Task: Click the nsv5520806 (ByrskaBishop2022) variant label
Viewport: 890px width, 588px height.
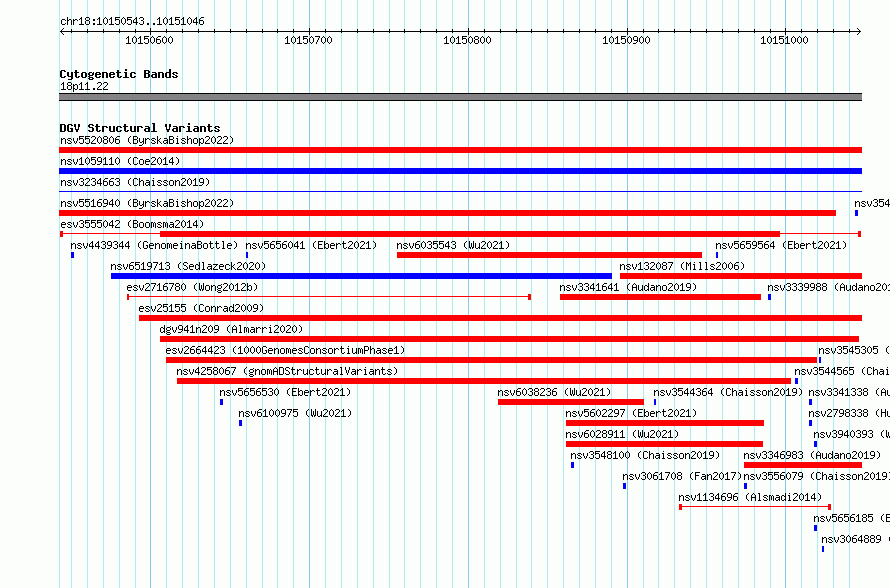Action: point(147,140)
